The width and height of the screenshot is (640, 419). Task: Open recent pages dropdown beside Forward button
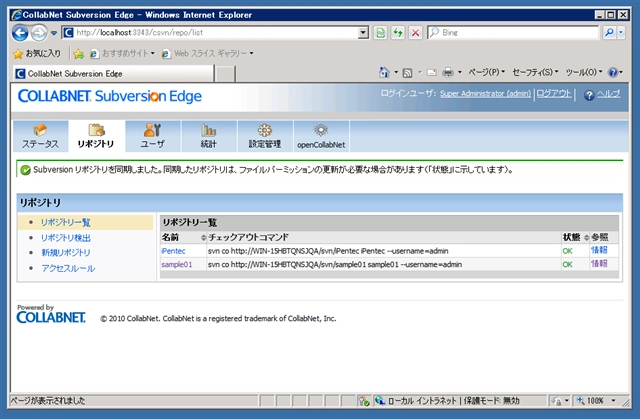click(x=54, y=33)
